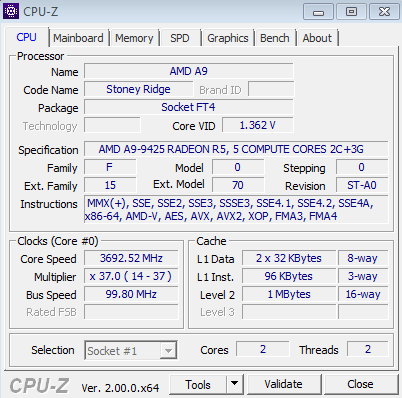Click the L1 Data 8-way value
The width and height of the screenshot is (402, 398).
click(363, 258)
